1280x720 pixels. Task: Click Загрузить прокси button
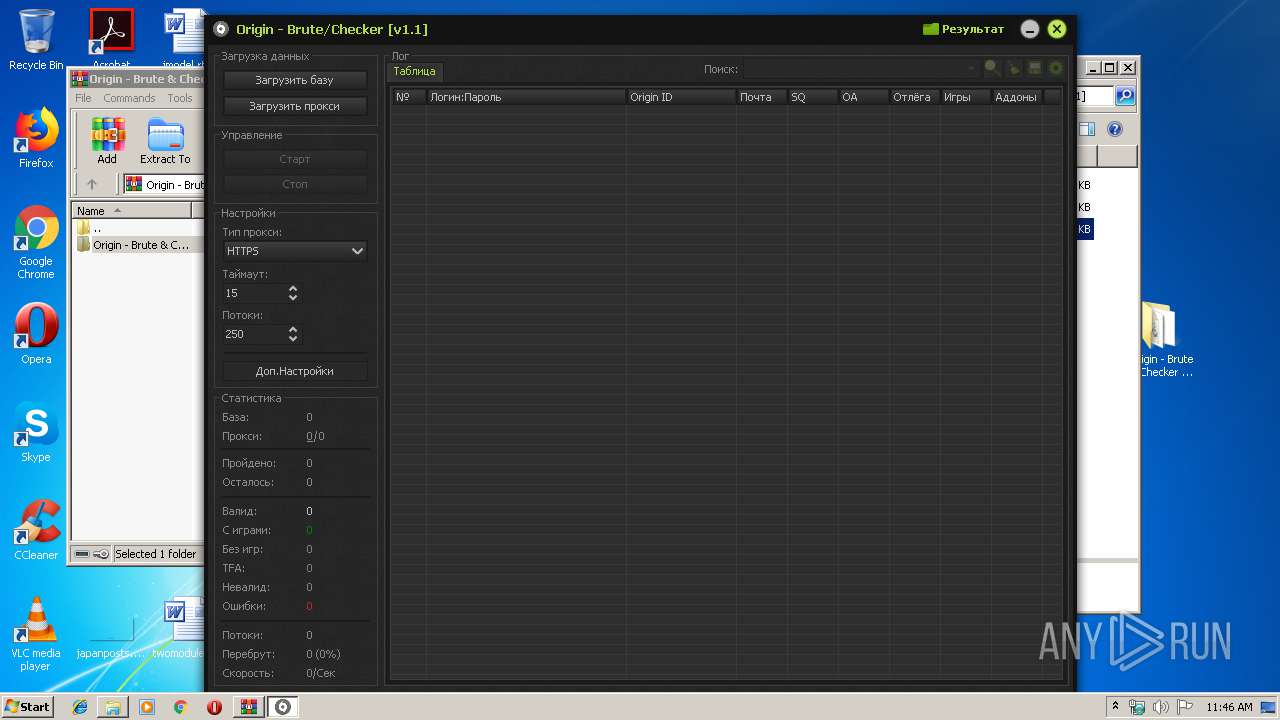tap(295, 106)
